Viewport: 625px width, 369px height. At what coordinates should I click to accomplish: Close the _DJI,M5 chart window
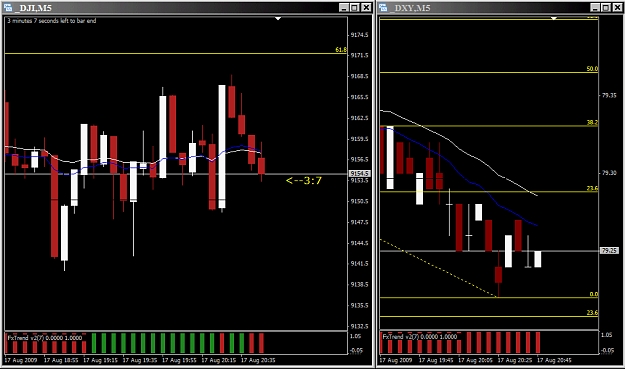366,8
